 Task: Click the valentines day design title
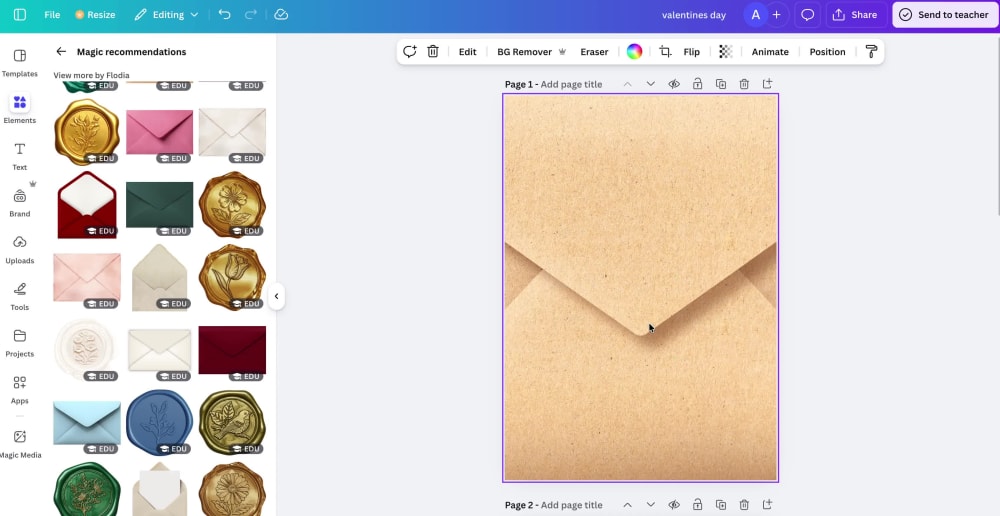(x=694, y=15)
